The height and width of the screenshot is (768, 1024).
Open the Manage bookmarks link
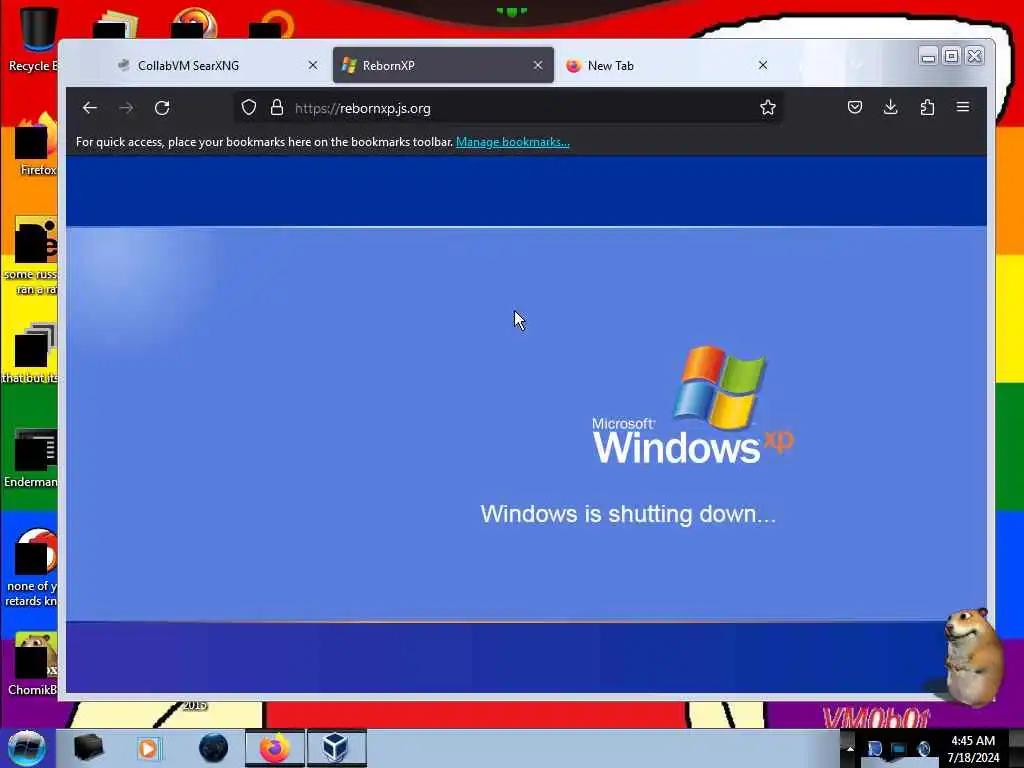tap(513, 142)
